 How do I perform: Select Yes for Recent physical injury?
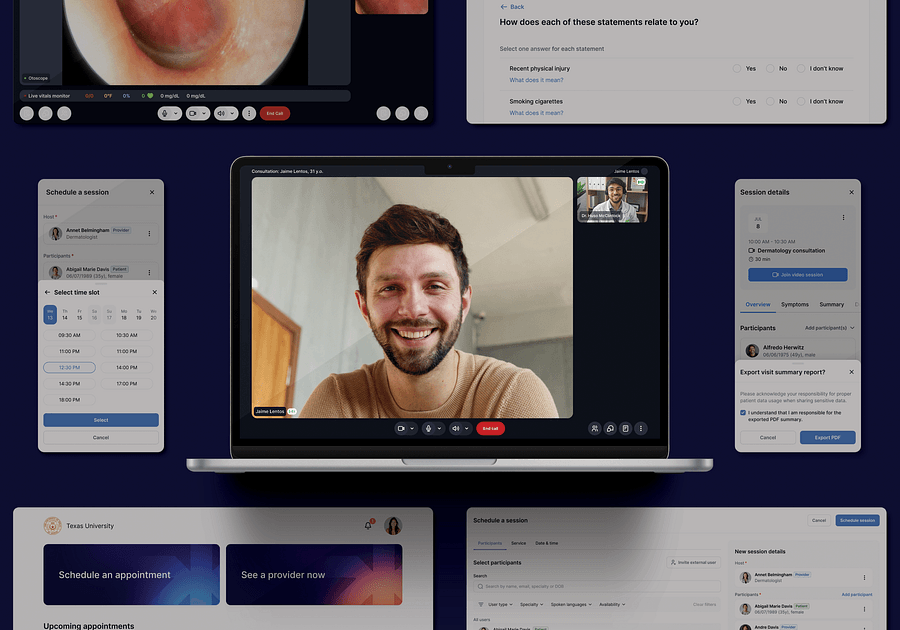point(737,69)
